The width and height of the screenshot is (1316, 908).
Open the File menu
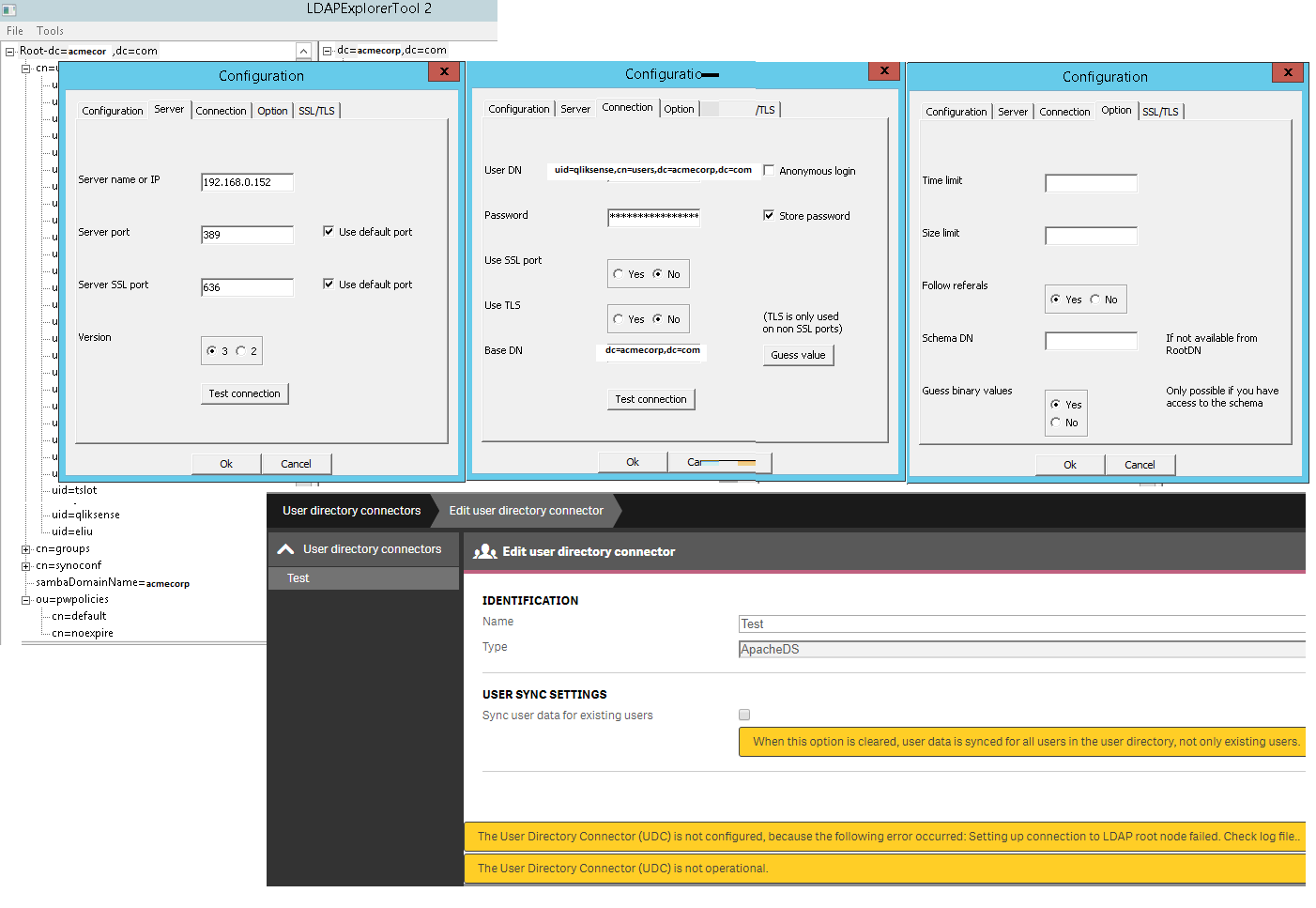click(x=15, y=31)
